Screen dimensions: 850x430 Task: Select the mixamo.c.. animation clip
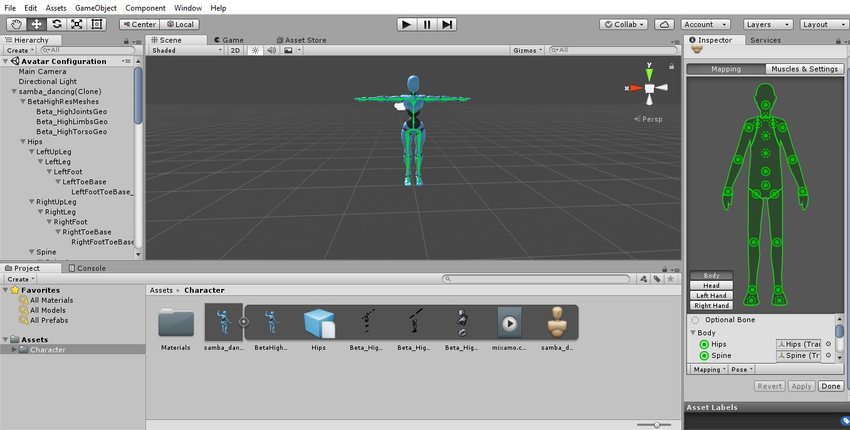509,323
